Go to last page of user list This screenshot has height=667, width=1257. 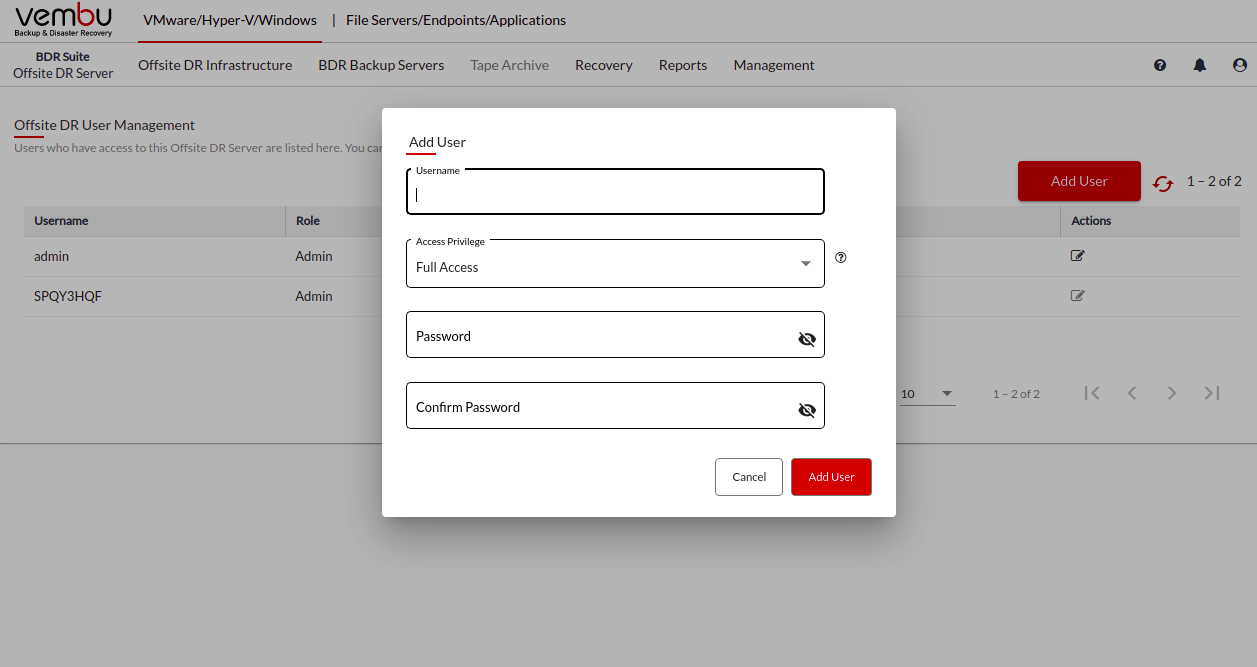pos(1212,393)
